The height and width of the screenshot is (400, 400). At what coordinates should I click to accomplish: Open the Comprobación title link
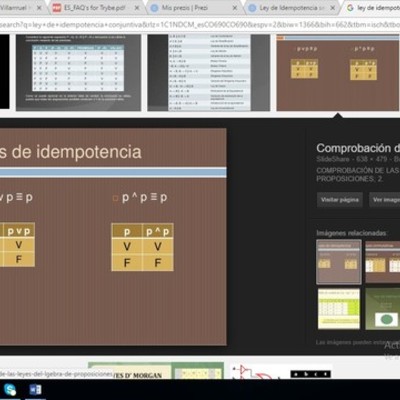tap(358, 148)
